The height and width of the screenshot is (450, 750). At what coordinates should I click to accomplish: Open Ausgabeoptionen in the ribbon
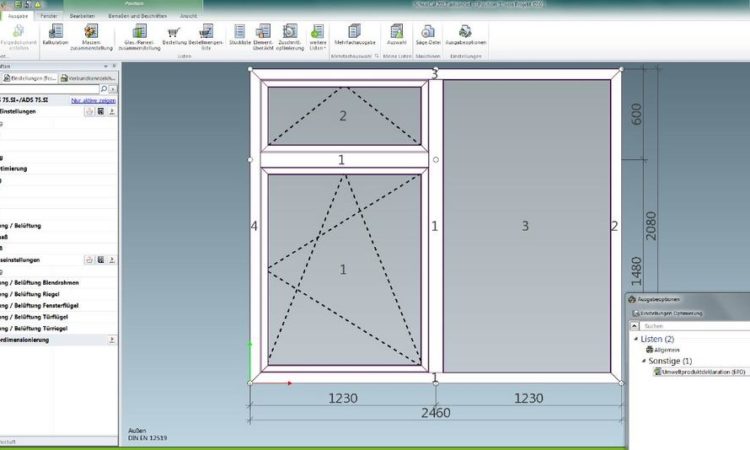[465, 36]
